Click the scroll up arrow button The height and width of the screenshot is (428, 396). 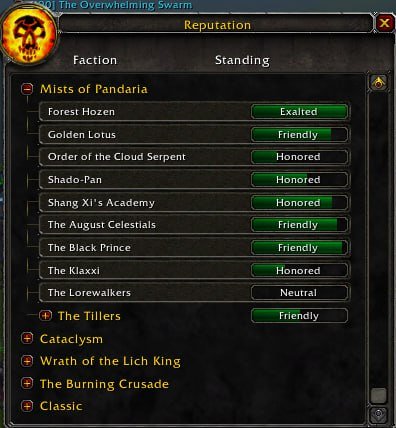point(379,82)
